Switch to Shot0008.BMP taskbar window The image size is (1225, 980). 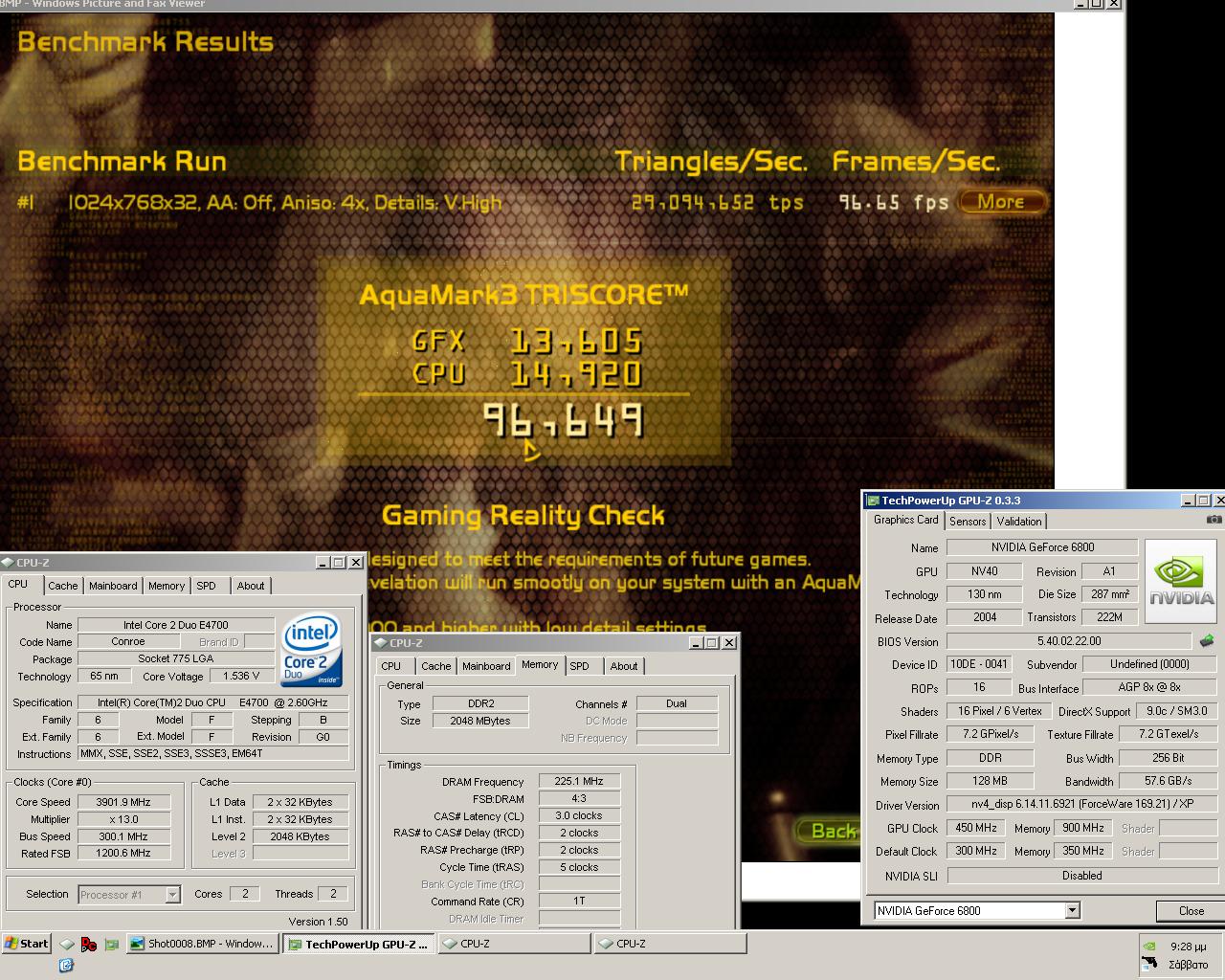[202, 944]
